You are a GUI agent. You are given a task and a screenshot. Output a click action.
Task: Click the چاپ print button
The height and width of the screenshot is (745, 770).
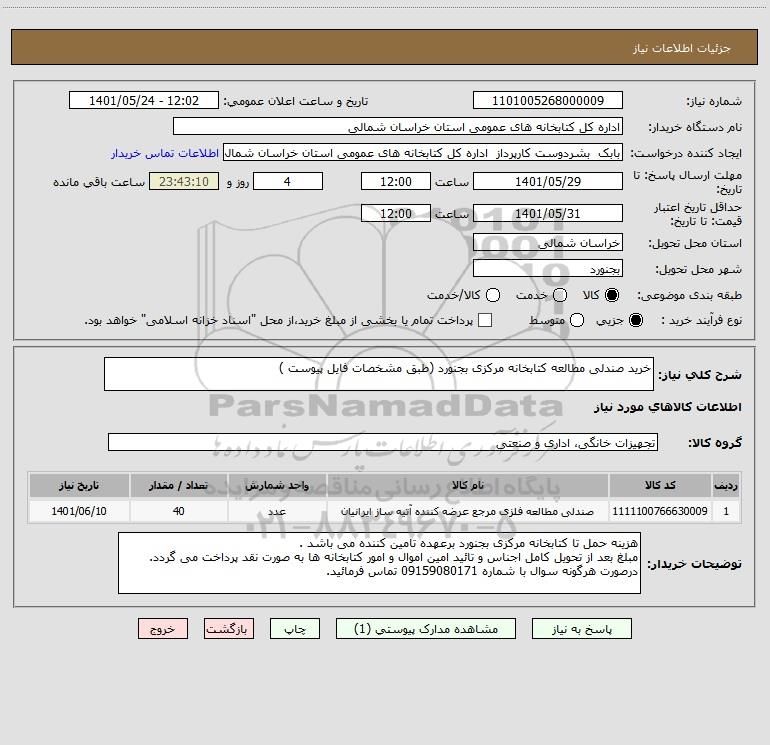[295, 629]
